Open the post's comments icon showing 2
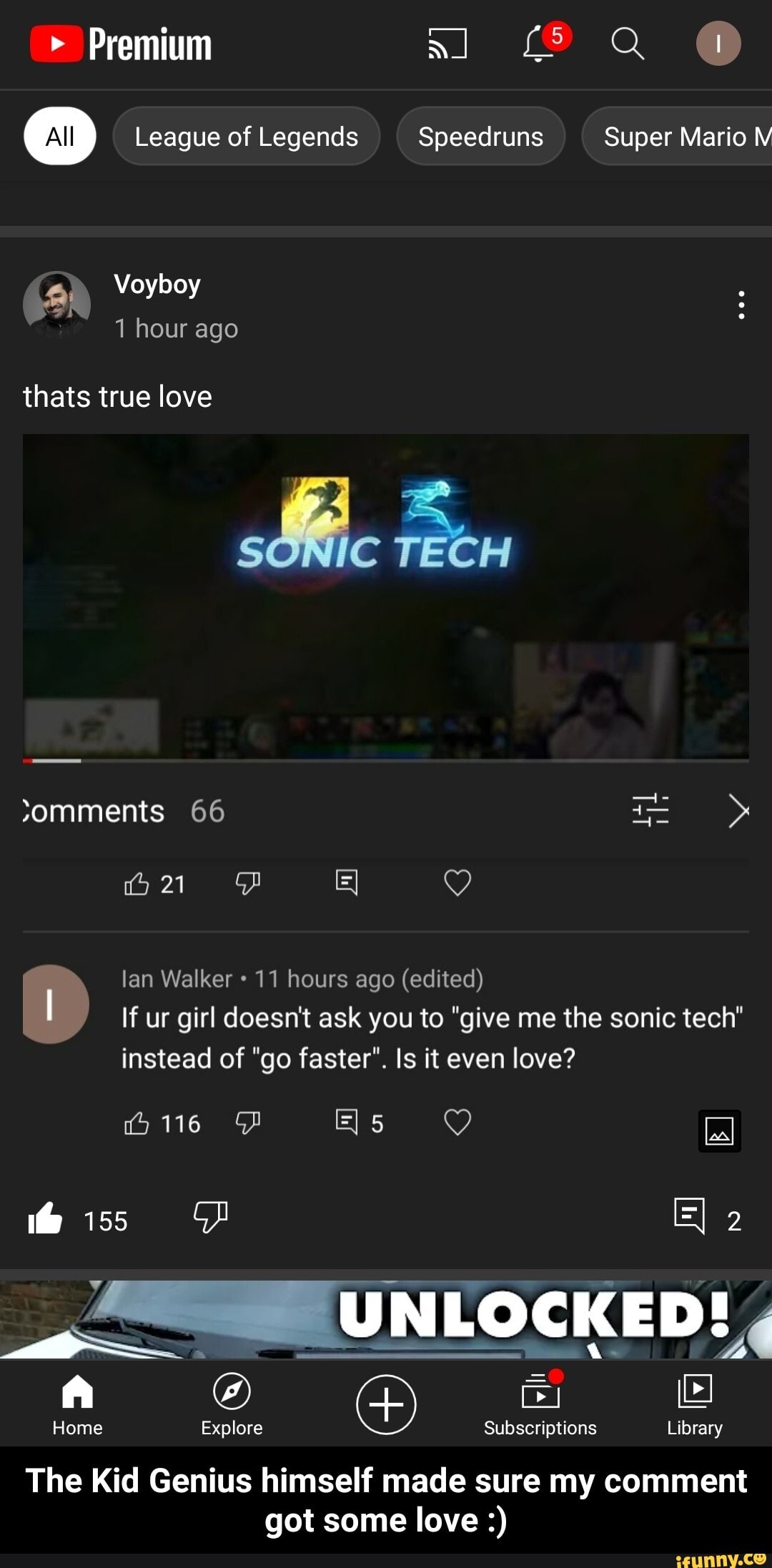The width and height of the screenshot is (772, 1568). [690, 1217]
